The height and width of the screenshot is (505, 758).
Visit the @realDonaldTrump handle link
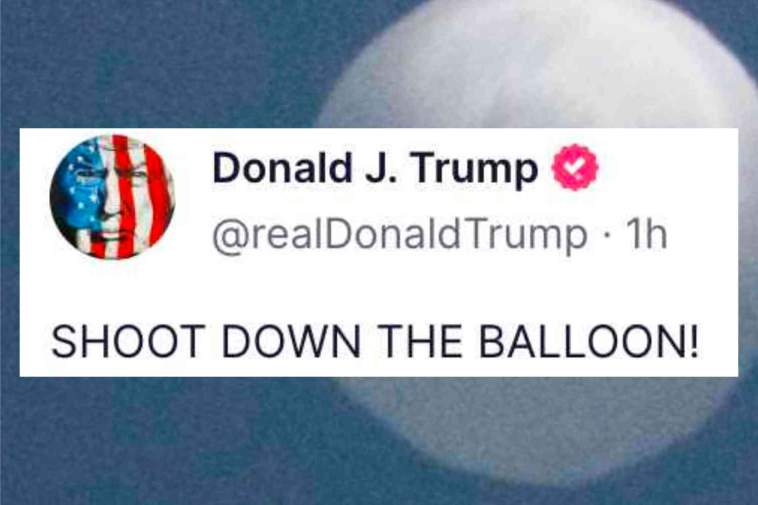(400, 235)
